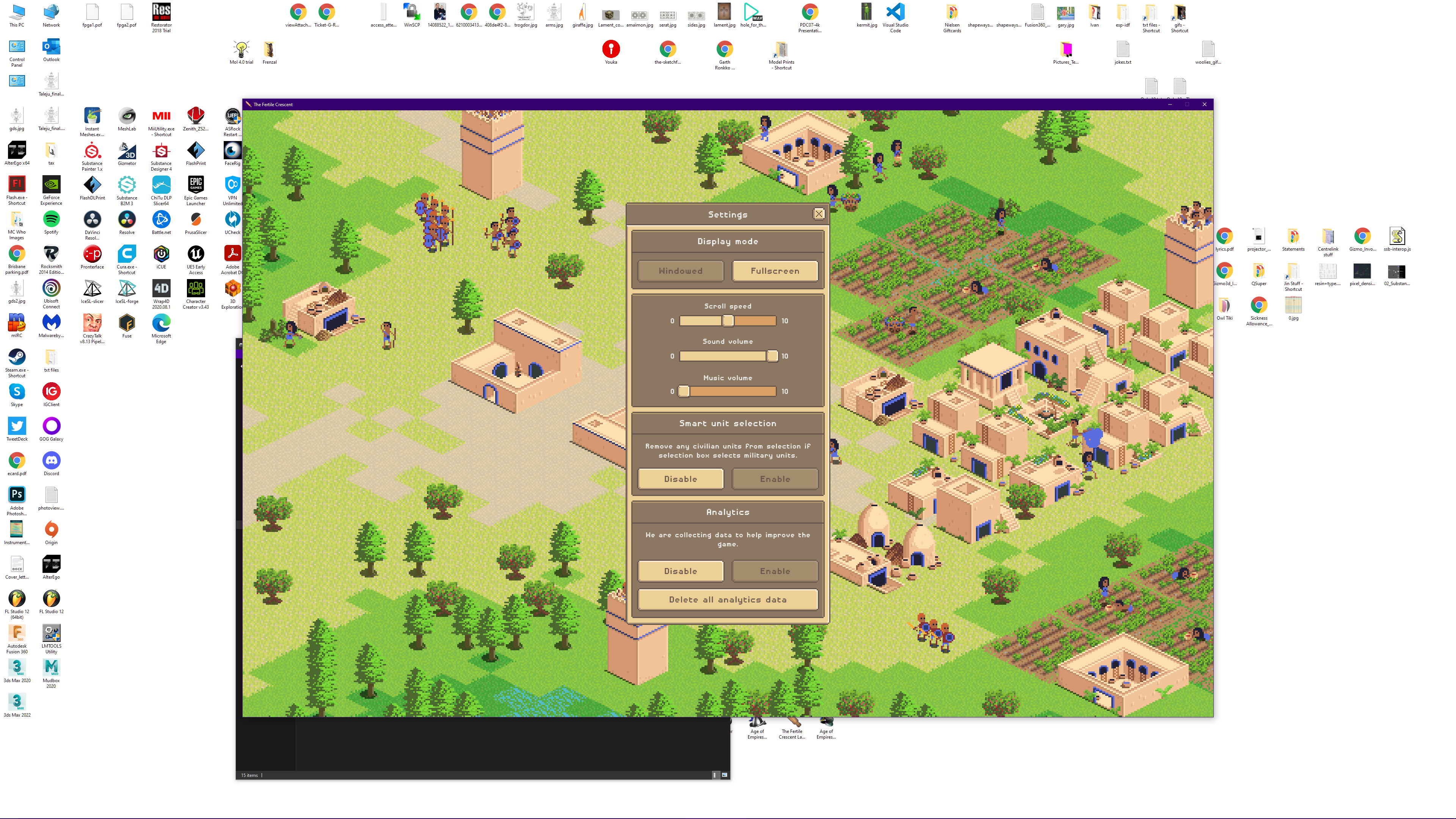Select Windowed display mode
1456x819 pixels.
[x=681, y=271]
